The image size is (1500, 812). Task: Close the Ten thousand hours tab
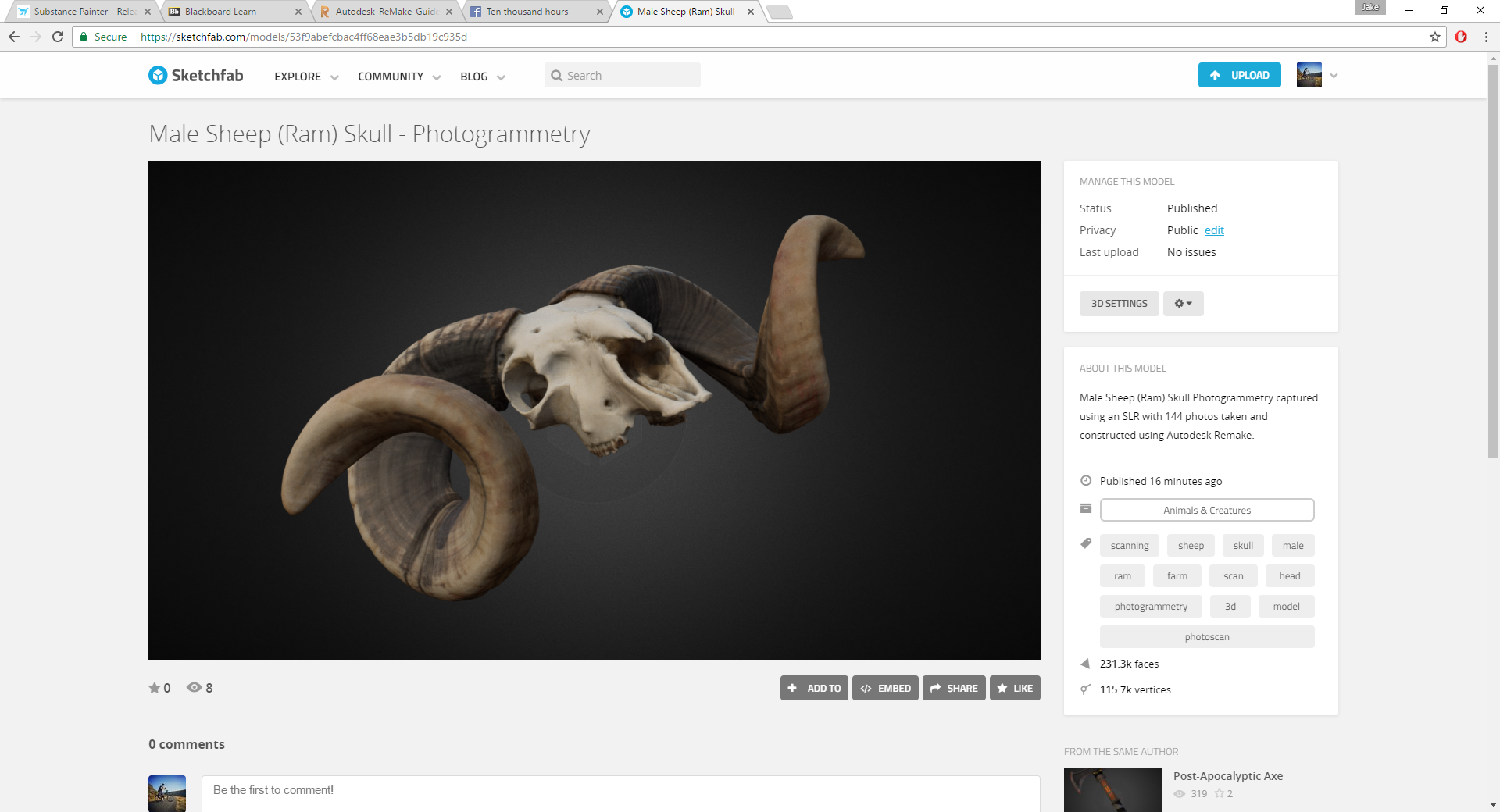click(600, 12)
